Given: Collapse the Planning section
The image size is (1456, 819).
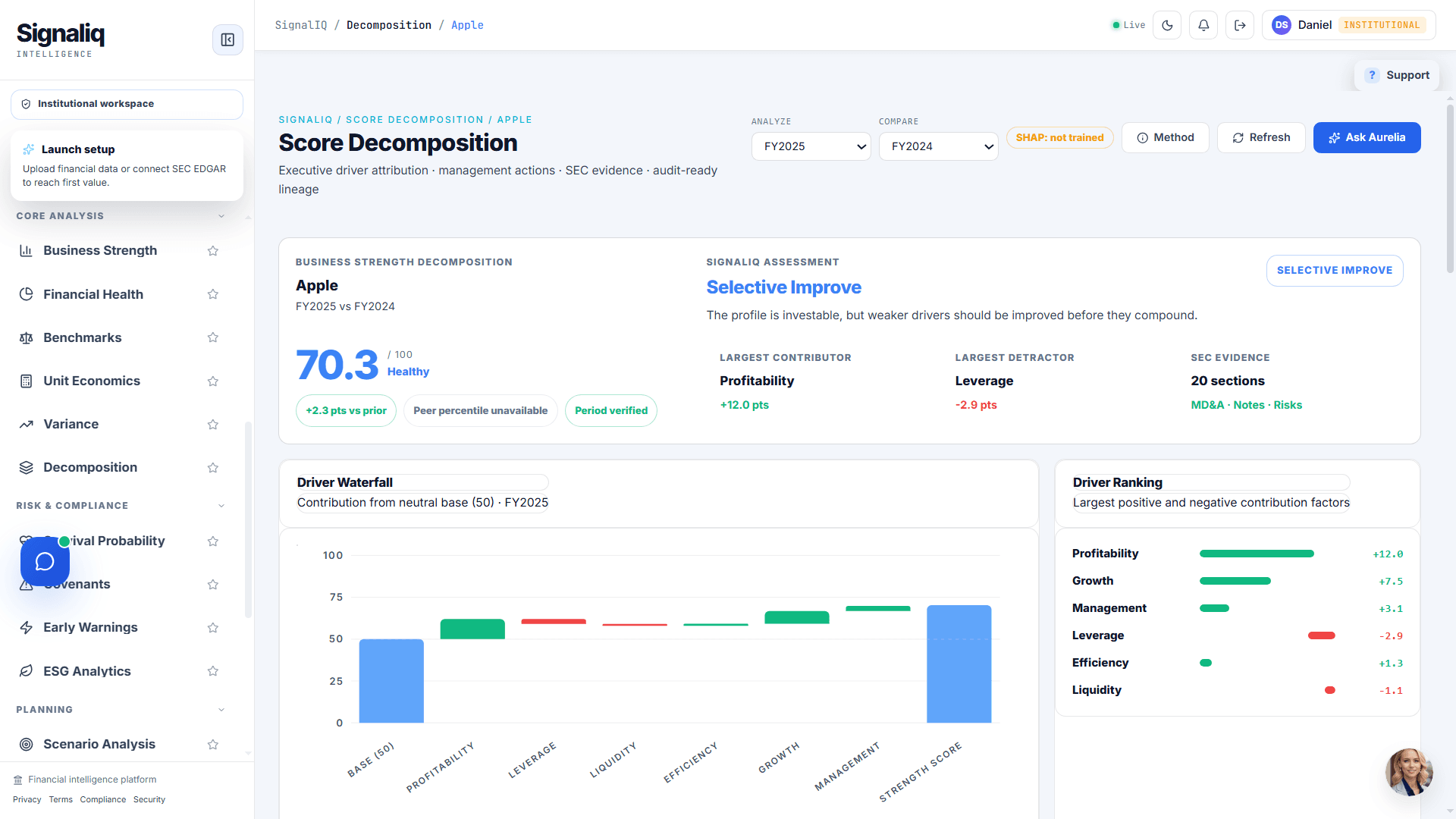Looking at the screenshot, I should [221, 710].
